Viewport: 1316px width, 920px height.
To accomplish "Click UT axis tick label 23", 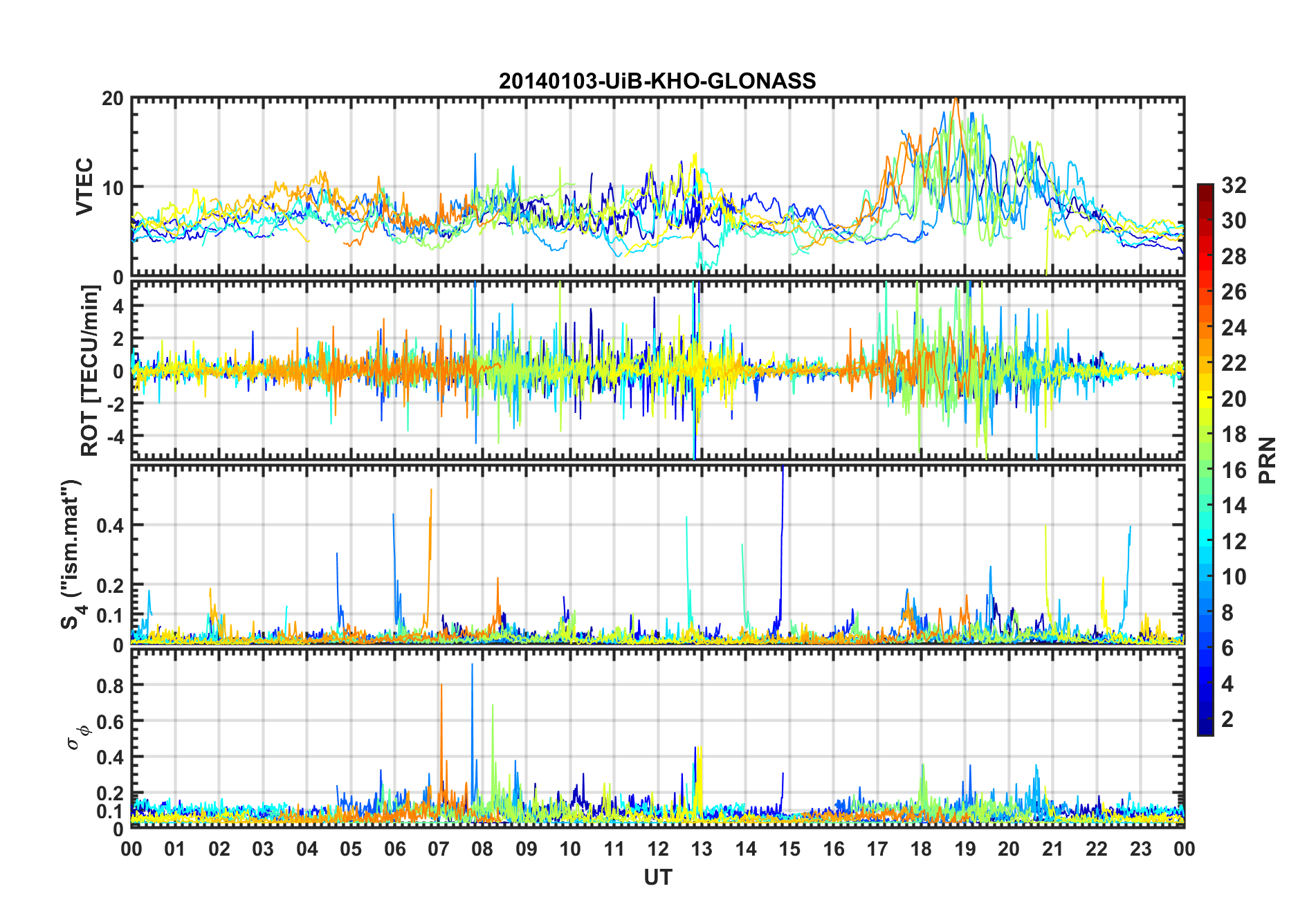I will (1141, 849).
